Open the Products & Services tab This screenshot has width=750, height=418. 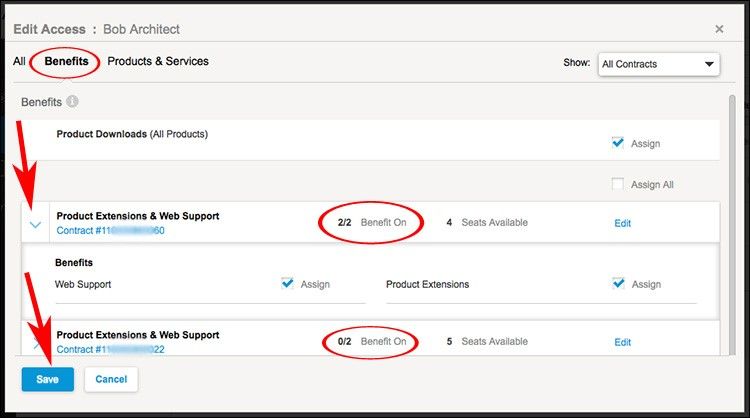(158, 61)
